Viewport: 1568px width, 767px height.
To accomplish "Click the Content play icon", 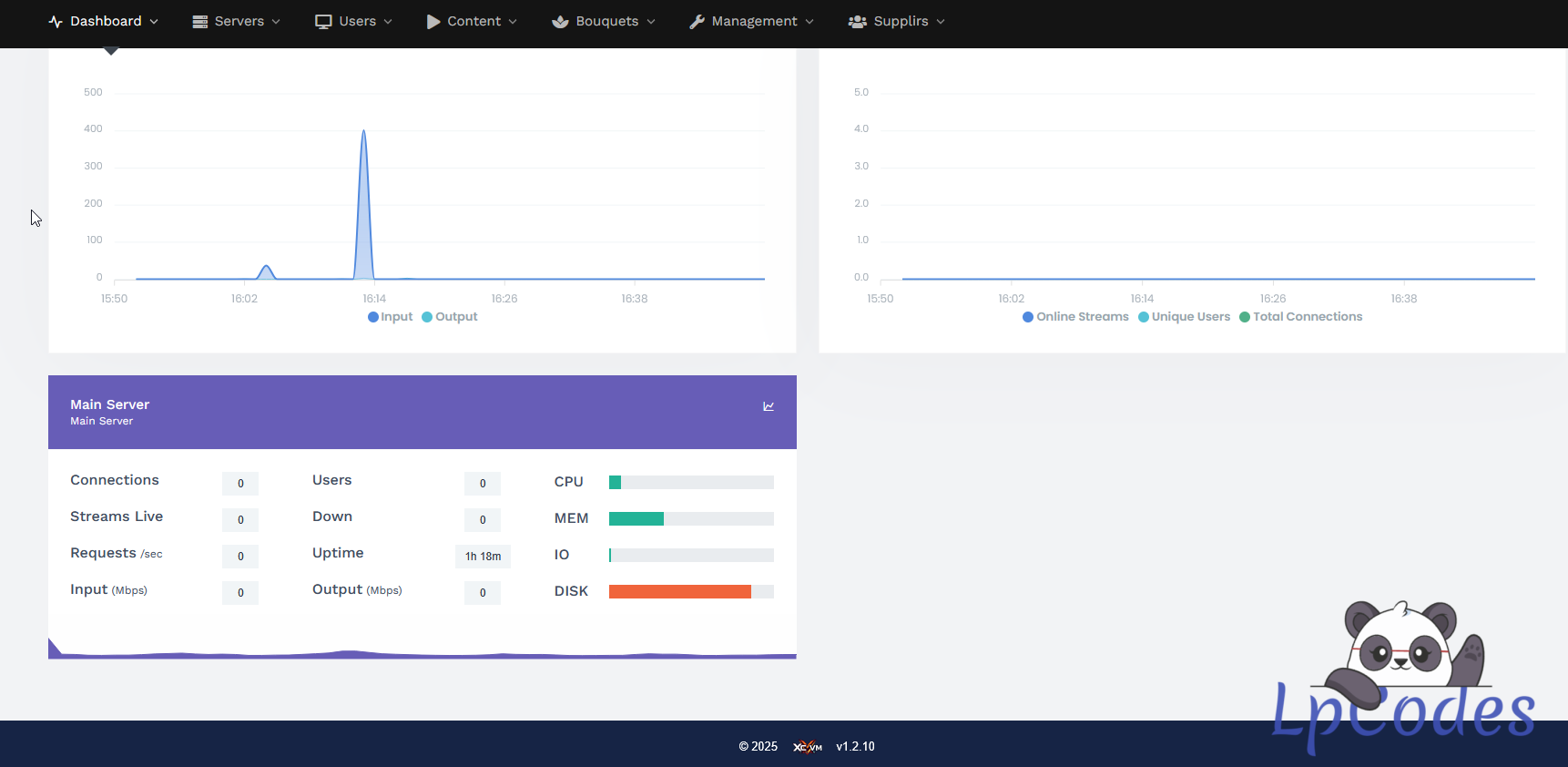I will pos(433,22).
